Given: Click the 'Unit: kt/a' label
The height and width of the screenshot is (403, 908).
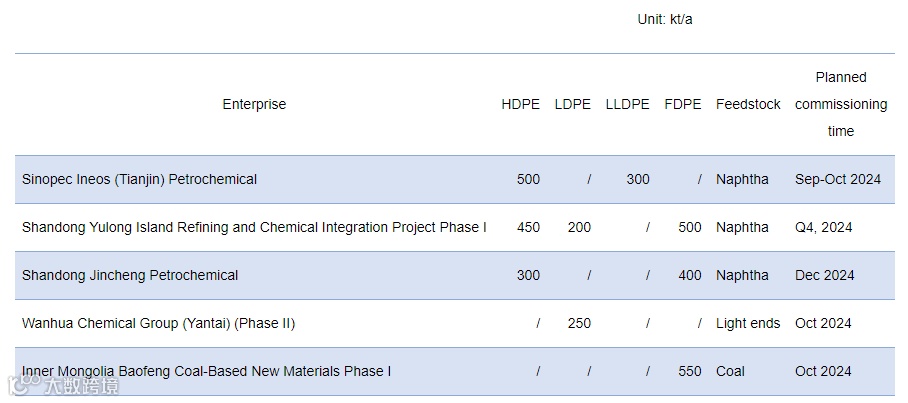Looking at the screenshot, I should tap(665, 19).
